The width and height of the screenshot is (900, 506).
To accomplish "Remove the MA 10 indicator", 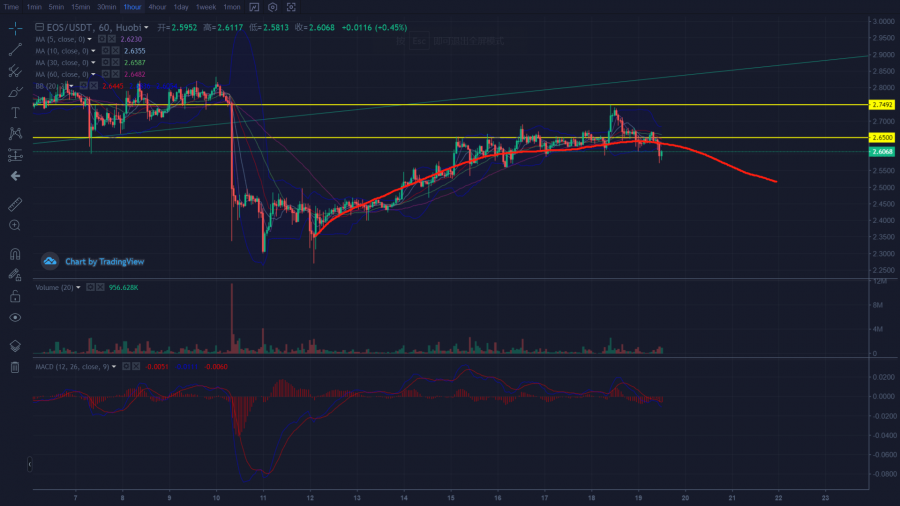I will coord(115,50).
